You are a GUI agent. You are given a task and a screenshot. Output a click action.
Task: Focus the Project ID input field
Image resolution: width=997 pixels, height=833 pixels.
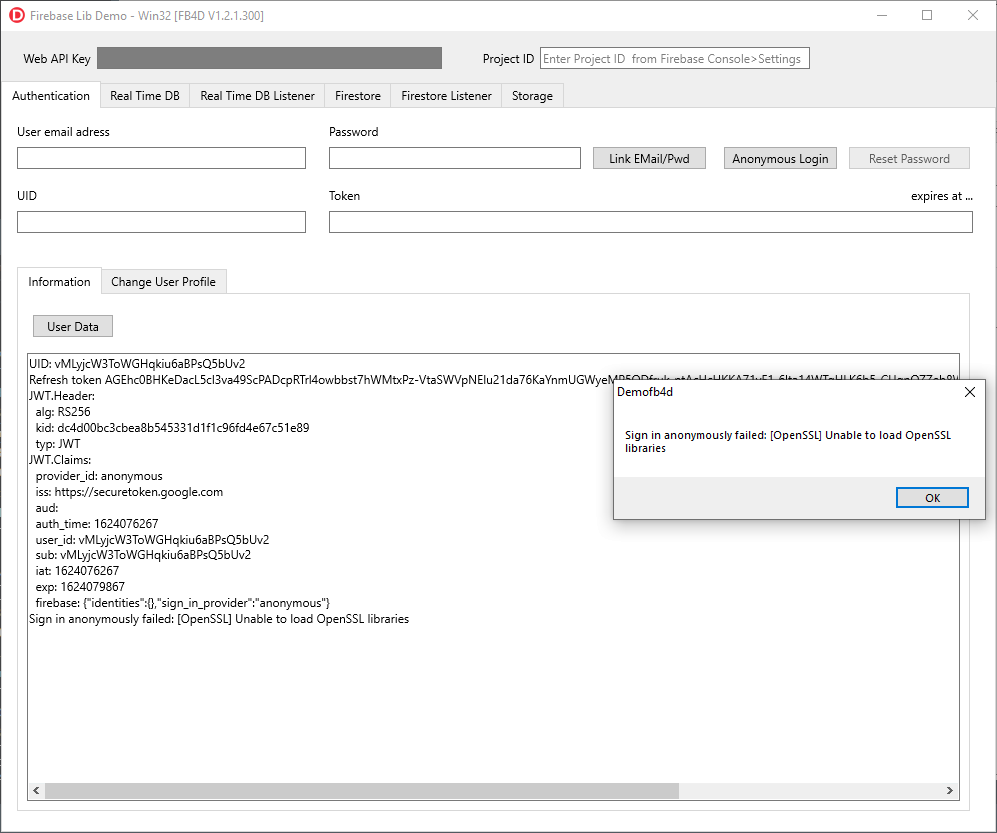[x=675, y=59]
